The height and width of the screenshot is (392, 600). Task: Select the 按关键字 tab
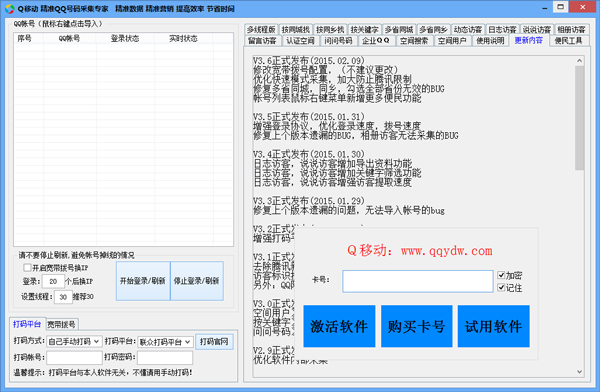coord(364,29)
